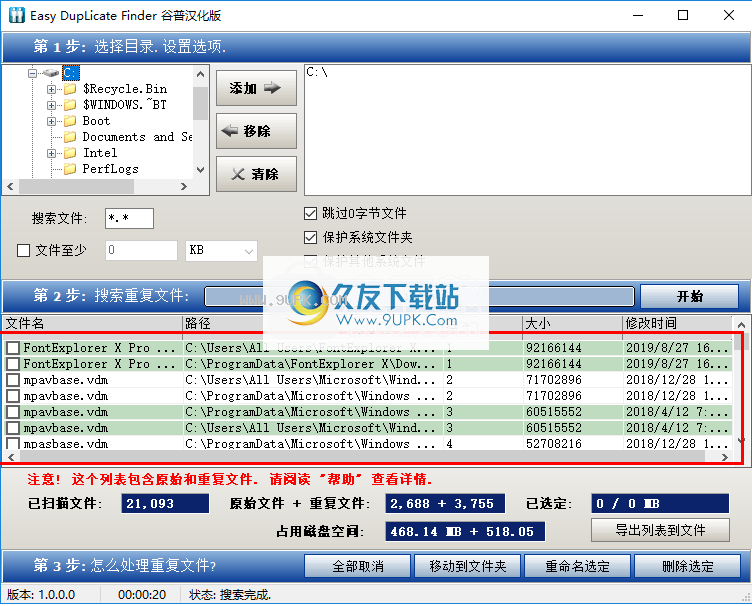This screenshot has height=606, width=752.
Task: Click 重命名选定 rename selected button
Action: click(577, 566)
